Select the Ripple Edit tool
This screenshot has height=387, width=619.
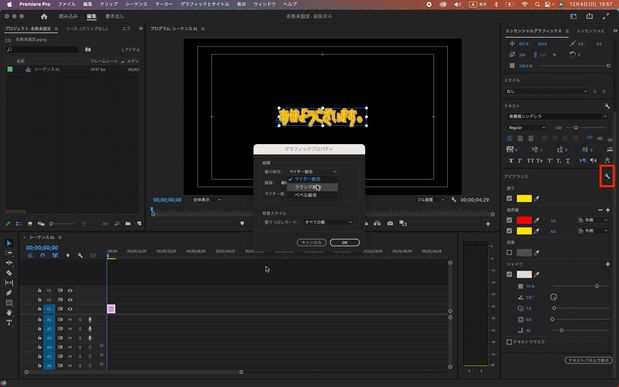(x=9, y=263)
